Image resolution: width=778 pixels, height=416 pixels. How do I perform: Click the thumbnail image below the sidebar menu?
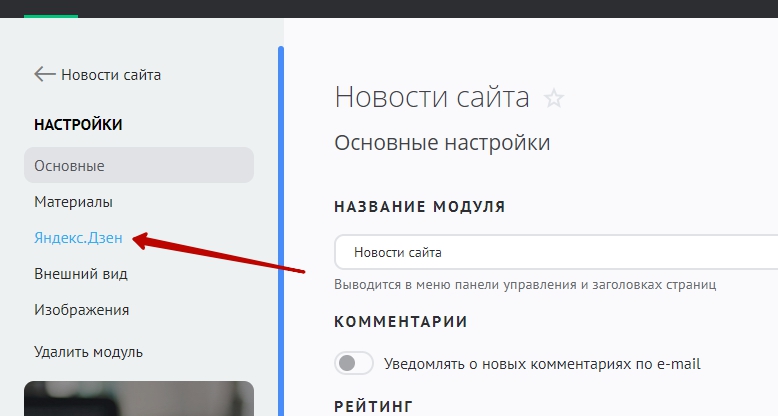pyautogui.click(x=138, y=398)
